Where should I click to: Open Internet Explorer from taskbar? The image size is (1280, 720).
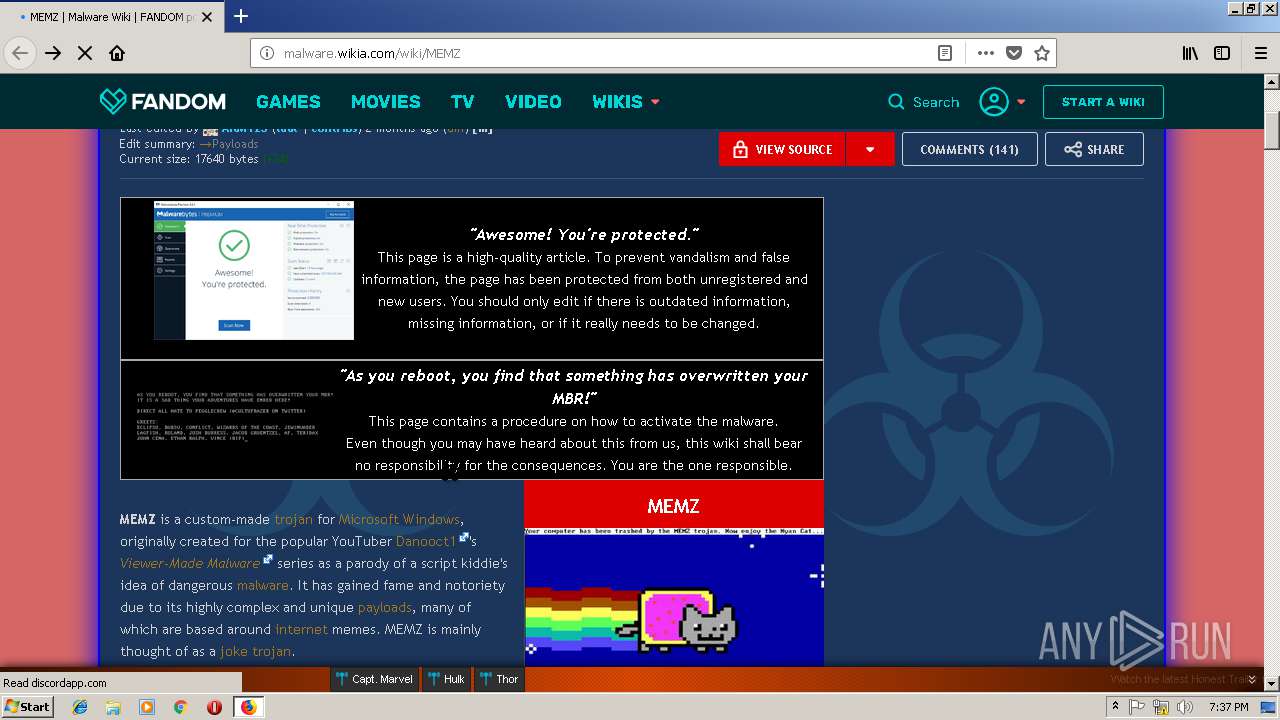(x=80, y=707)
